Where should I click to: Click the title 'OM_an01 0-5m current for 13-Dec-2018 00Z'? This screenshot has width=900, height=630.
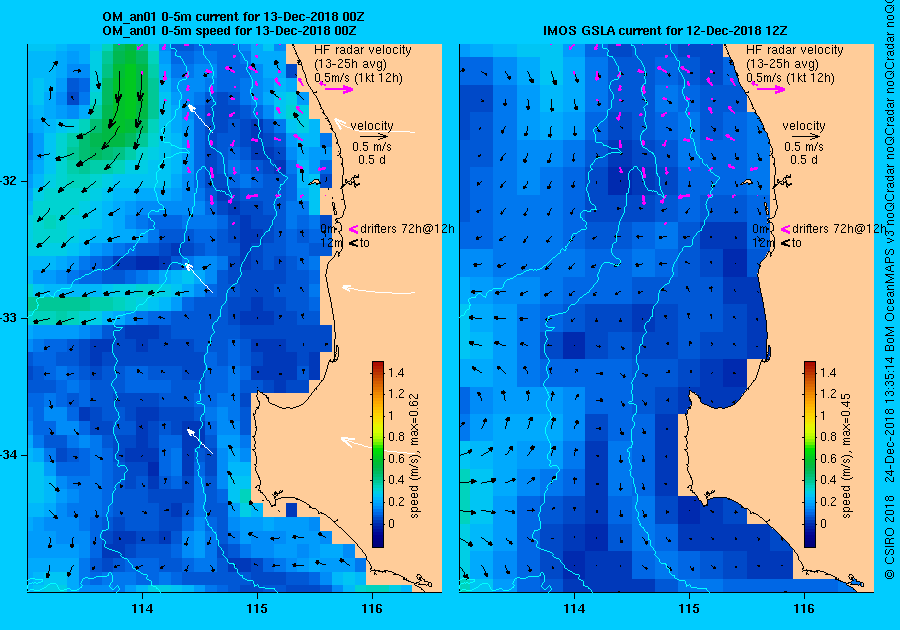(x=233, y=17)
